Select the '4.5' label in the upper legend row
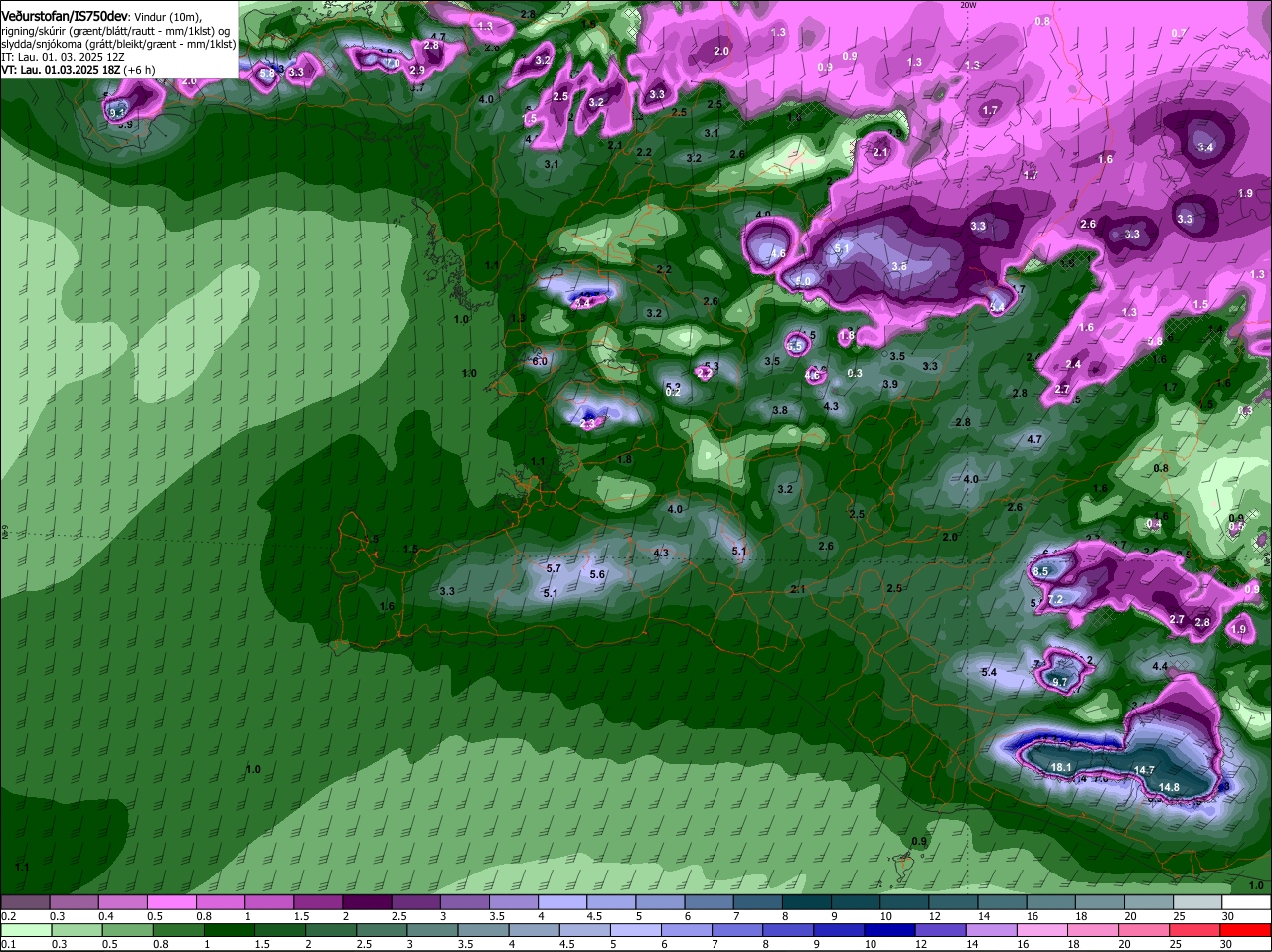 (x=594, y=915)
